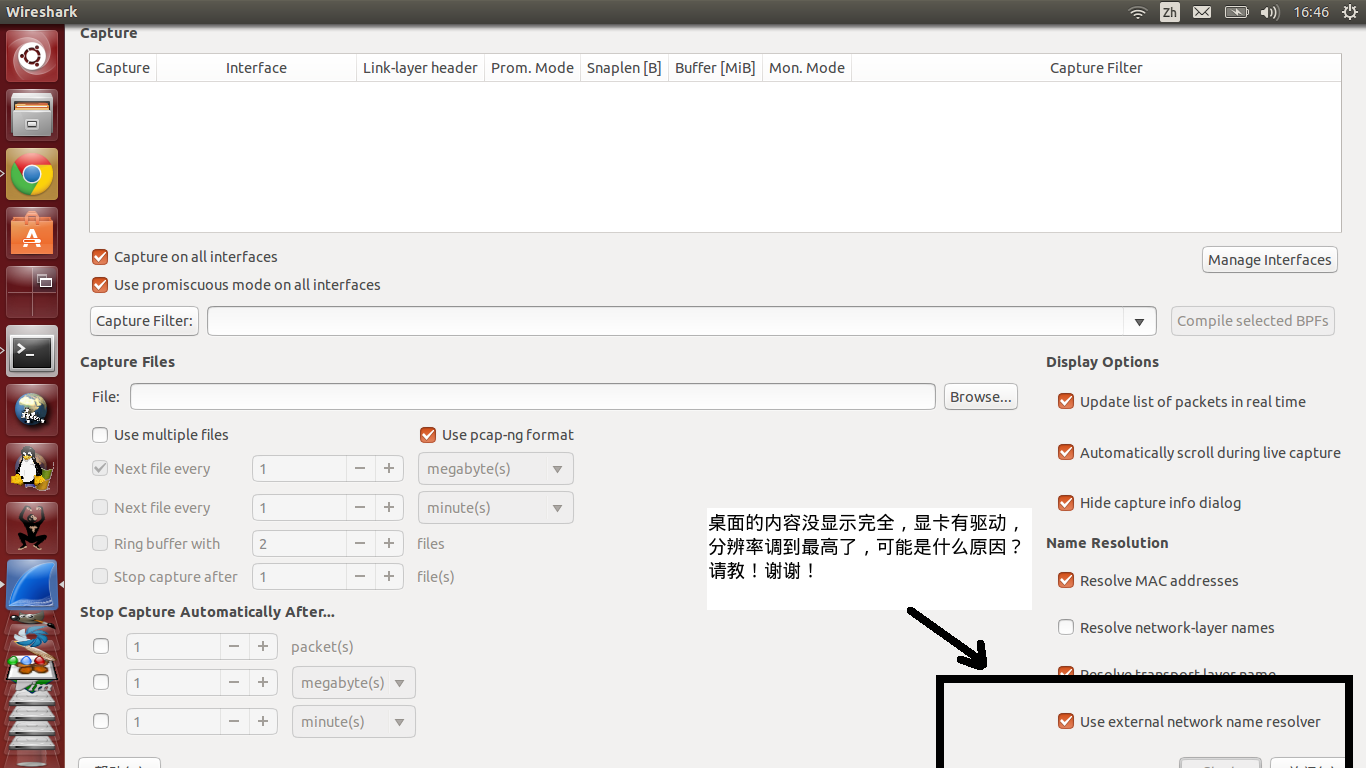This screenshot has height=768, width=1366.
Task: Sort by the Interface column header
Action: [256, 68]
